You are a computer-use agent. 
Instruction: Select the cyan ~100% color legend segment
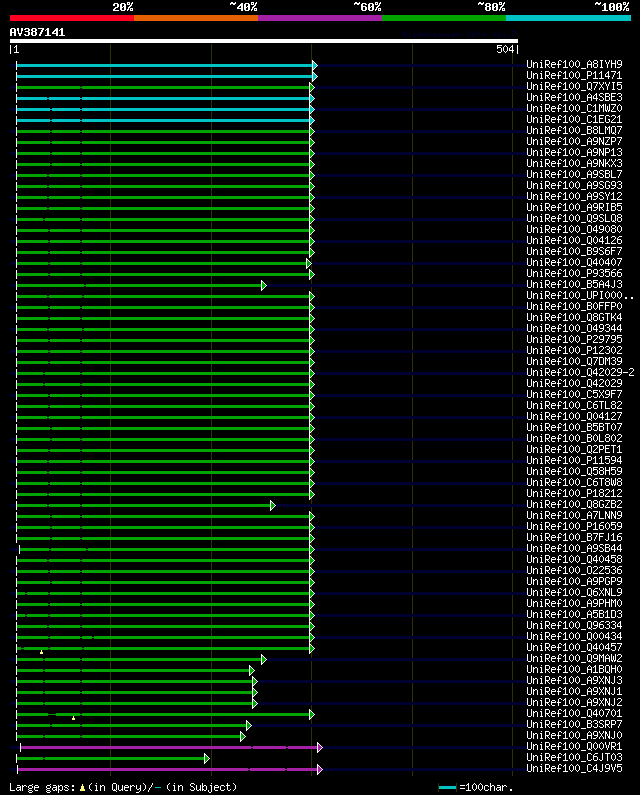click(x=568, y=18)
